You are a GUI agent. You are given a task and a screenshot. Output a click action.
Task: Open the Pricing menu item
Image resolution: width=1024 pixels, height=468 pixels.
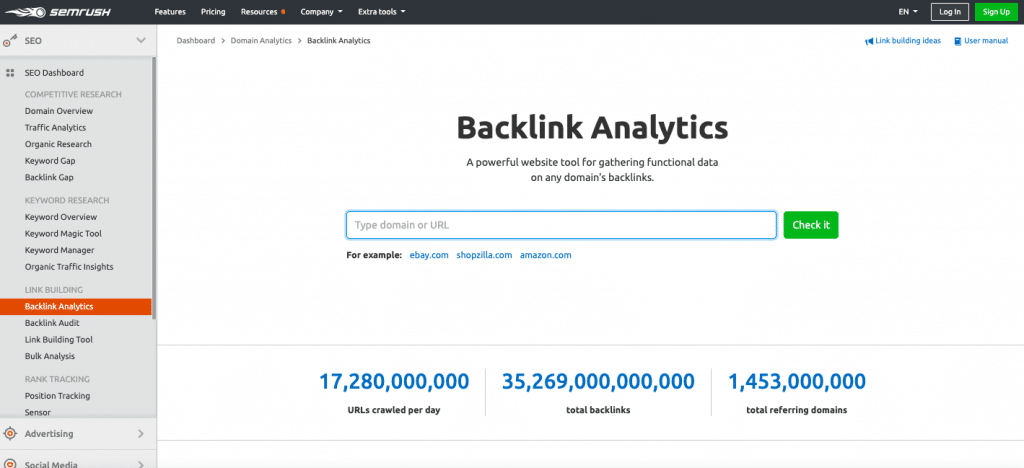213,12
